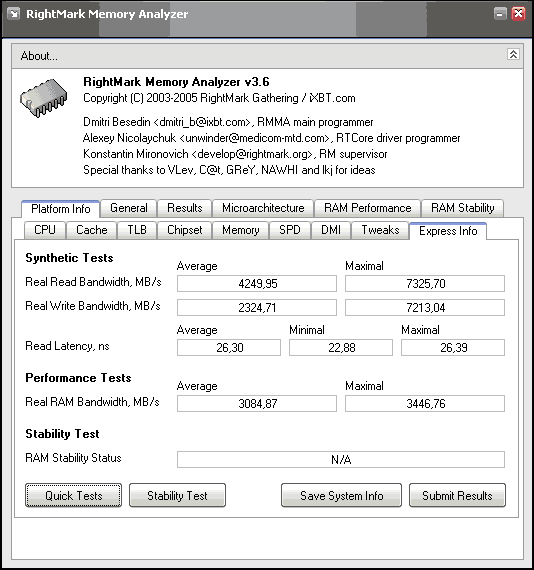This screenshot has width=534, height=570.
Task: Click the app icon in title bar
Action: pos(14,14)
